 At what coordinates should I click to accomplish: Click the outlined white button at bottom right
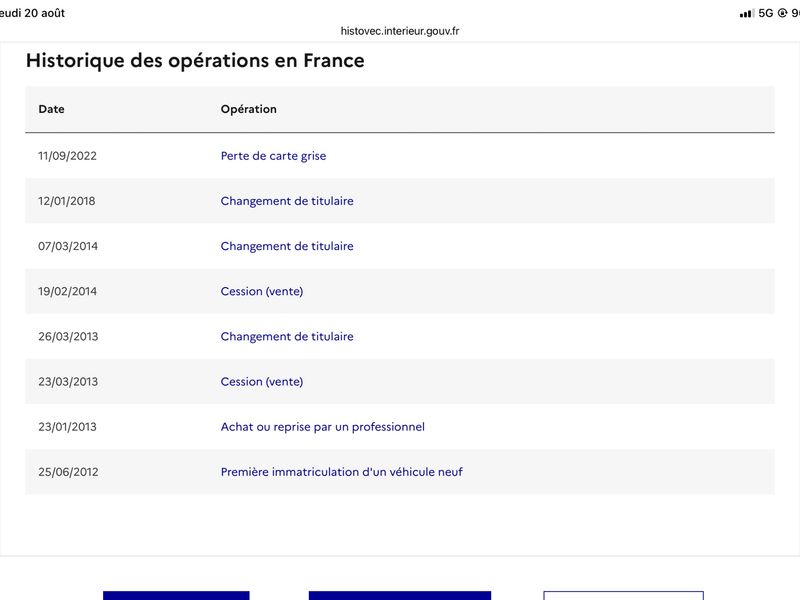tap(623, 595)
